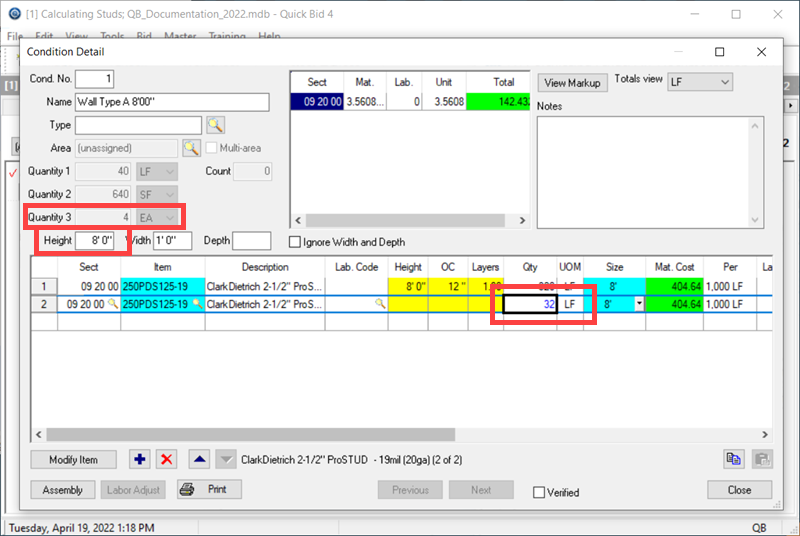This screenshot has height=536, width=800.
Task: Select row header 2 in items grid
Action: [44, 304]
